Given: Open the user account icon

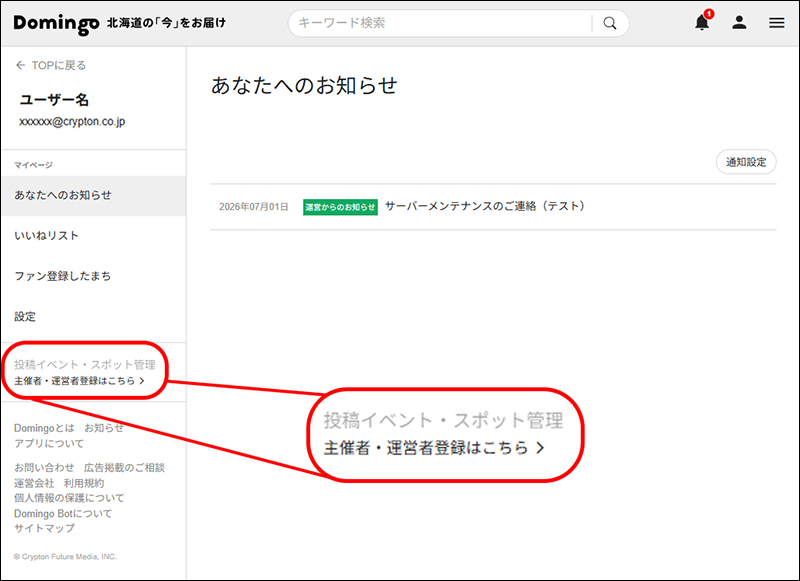Looking at the screenshot, I should [x=739, y=23].
